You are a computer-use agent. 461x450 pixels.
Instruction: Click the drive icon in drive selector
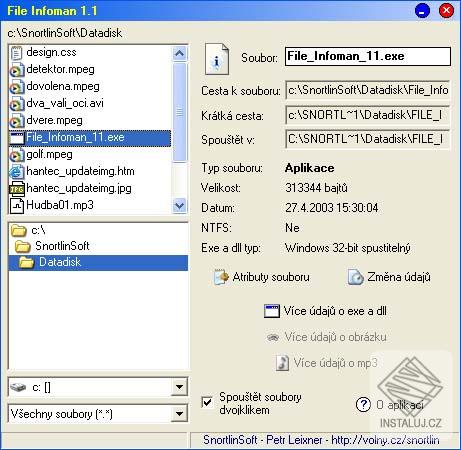18,387
